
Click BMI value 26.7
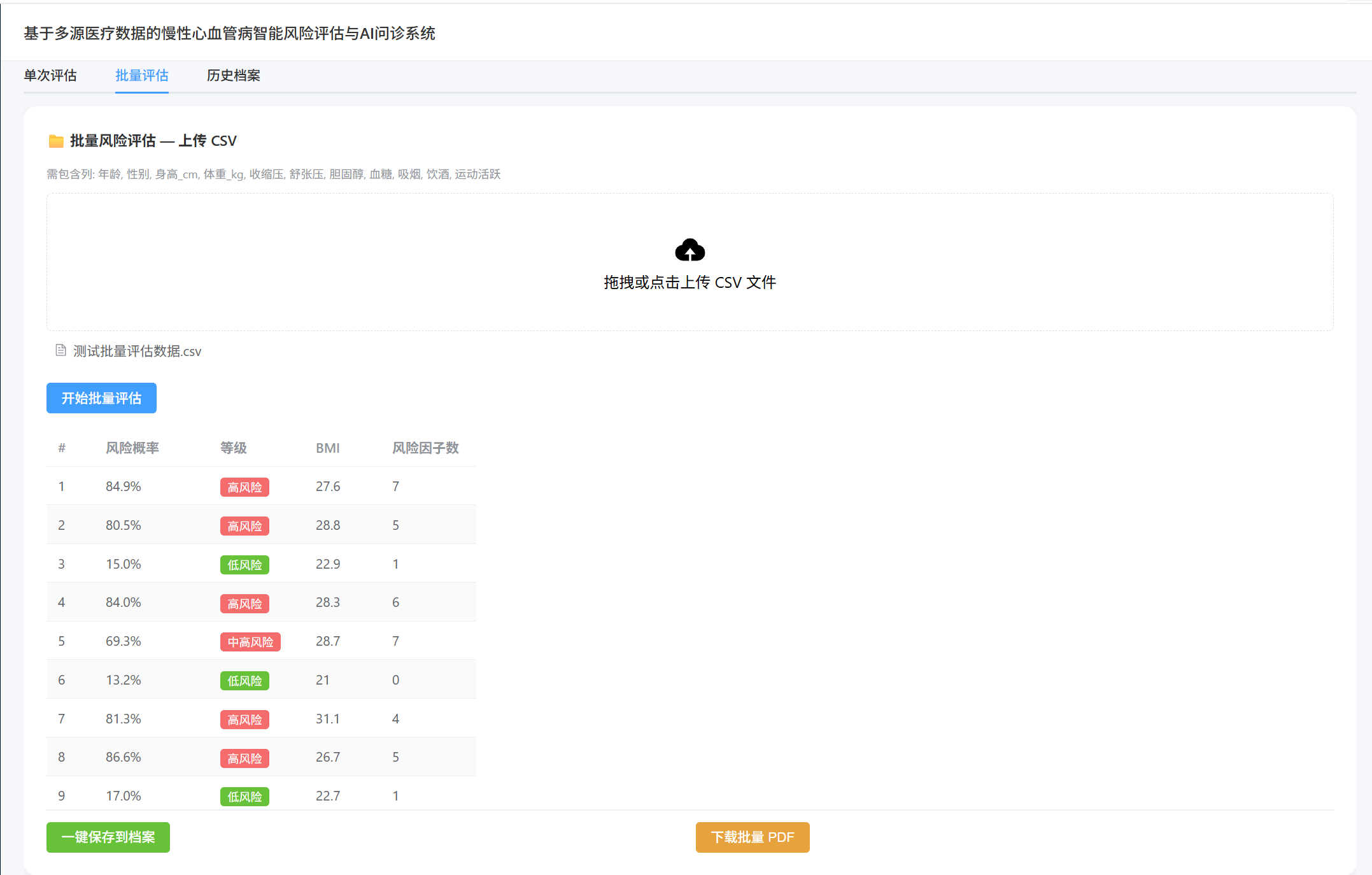click(x=328, y=757)
